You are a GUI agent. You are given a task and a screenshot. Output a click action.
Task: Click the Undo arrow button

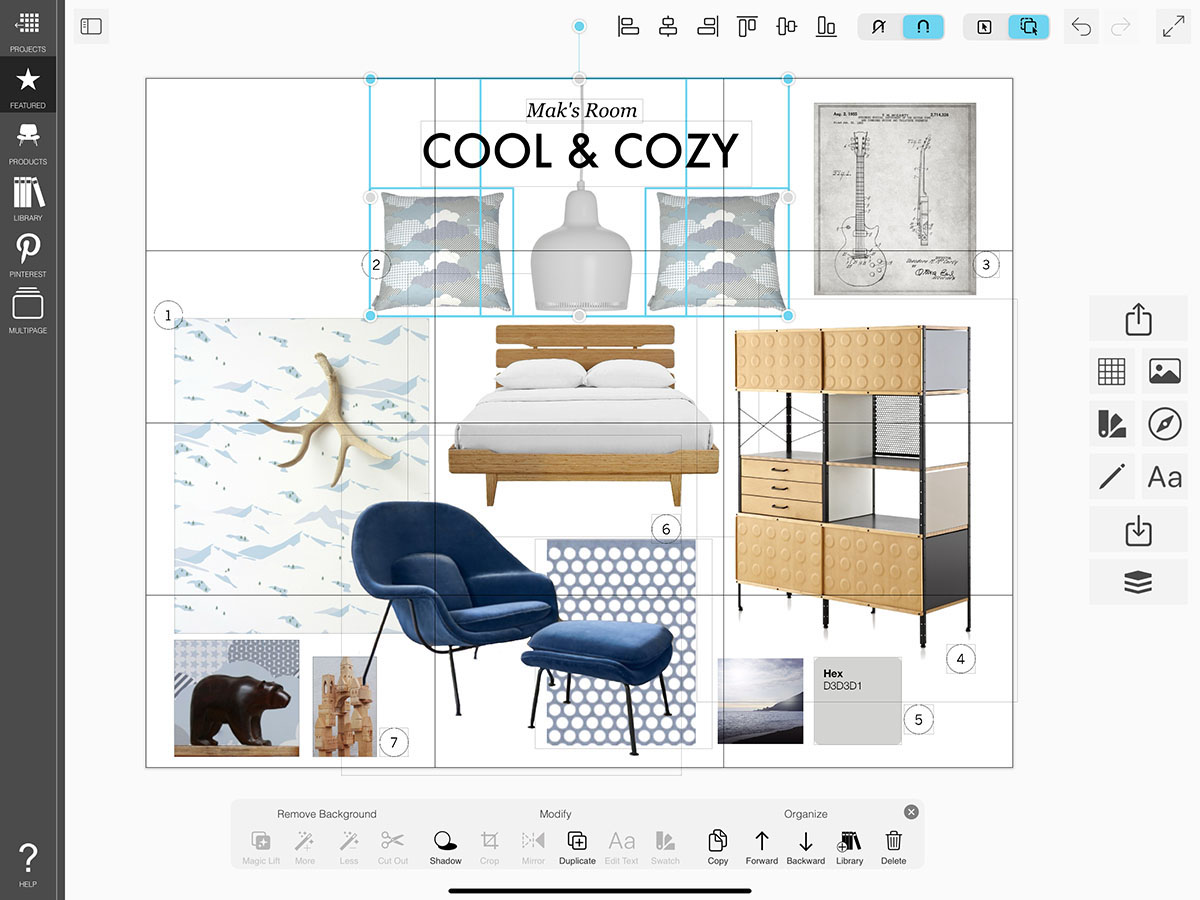coord(1081,27)
